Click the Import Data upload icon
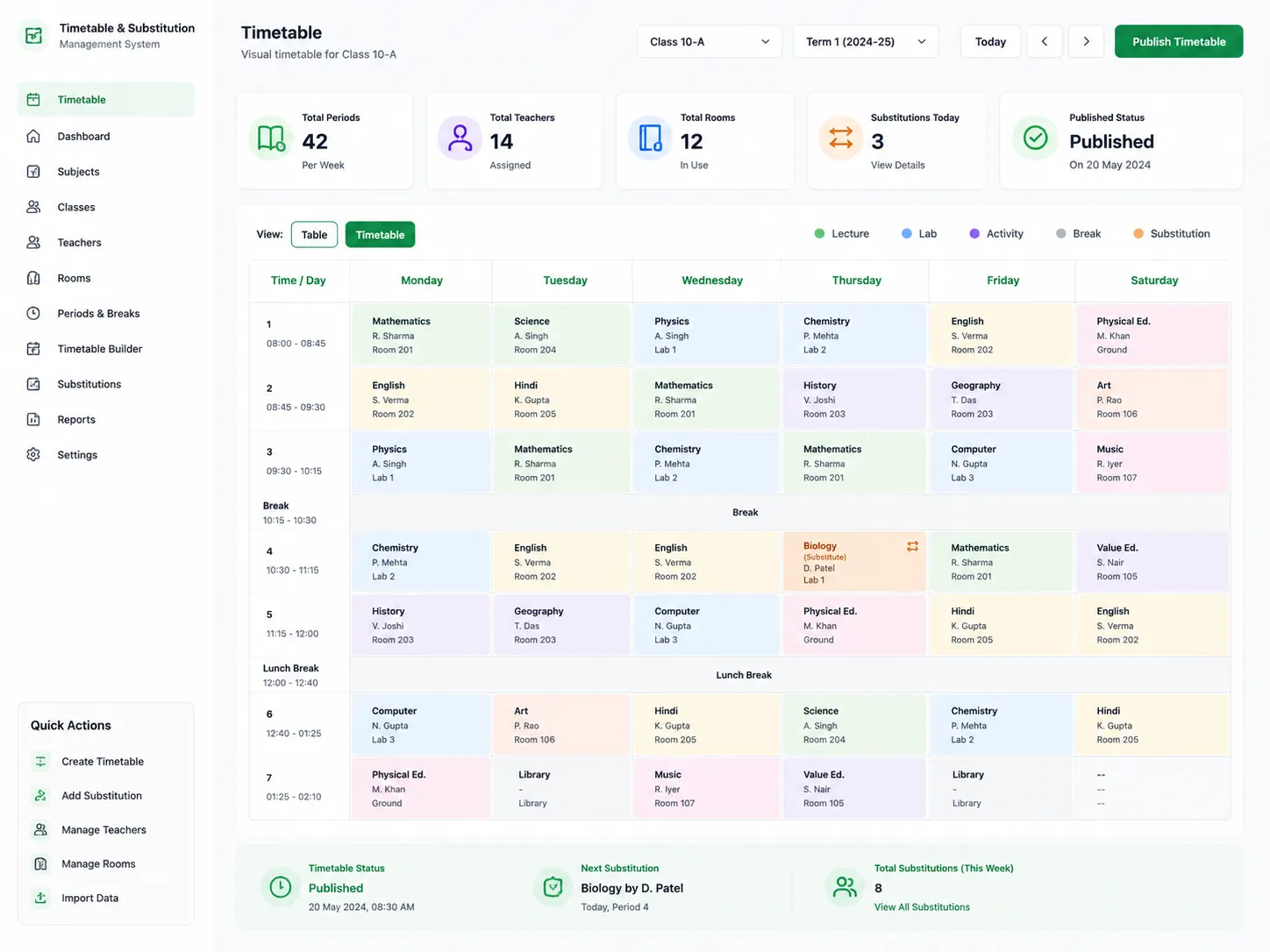Screen dimensions: 1270x952 (40, 899)
